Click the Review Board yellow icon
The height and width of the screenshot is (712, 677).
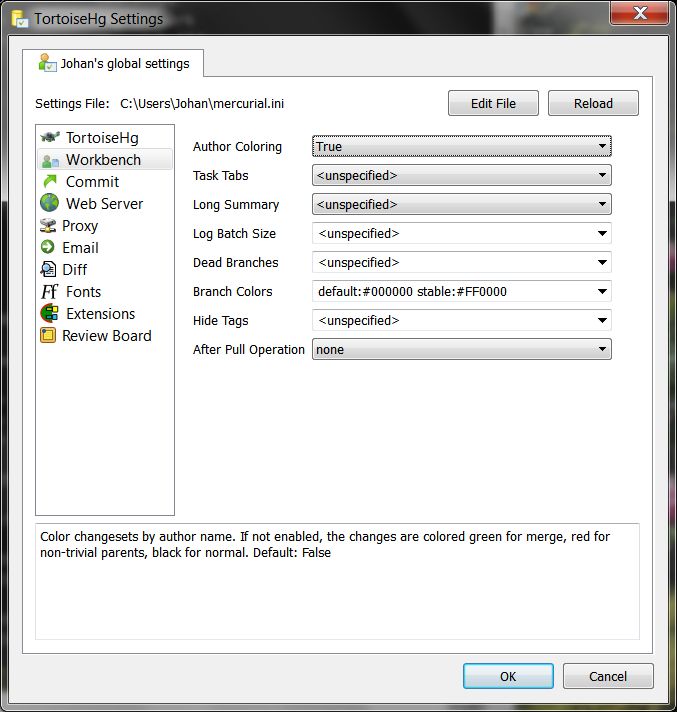[48, 335]
